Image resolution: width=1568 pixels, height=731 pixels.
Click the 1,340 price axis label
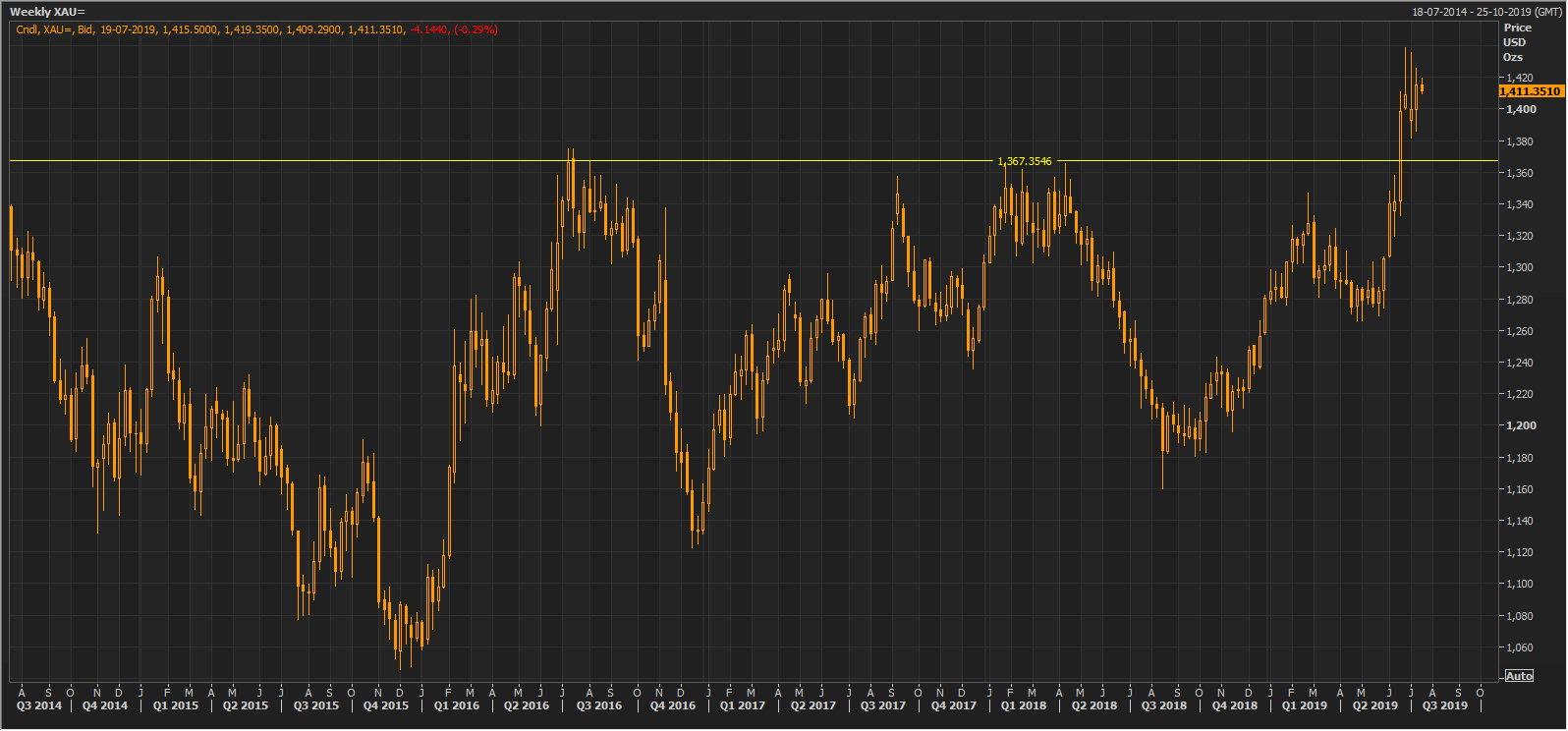click(x=1520, y=204)
